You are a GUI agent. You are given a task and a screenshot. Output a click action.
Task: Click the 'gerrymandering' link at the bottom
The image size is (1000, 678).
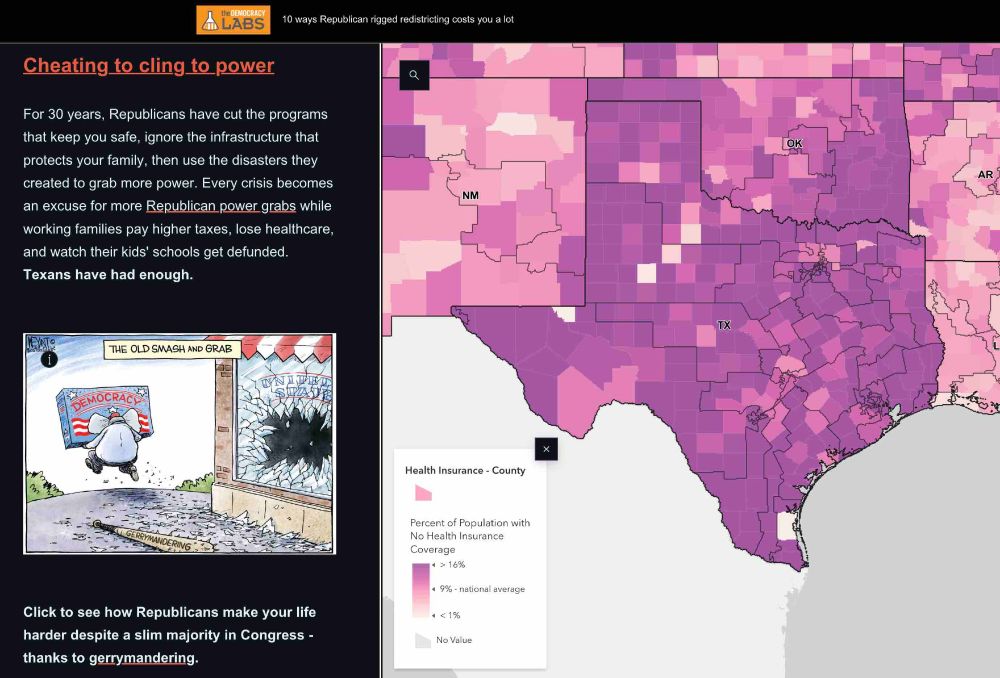(142, 658)
